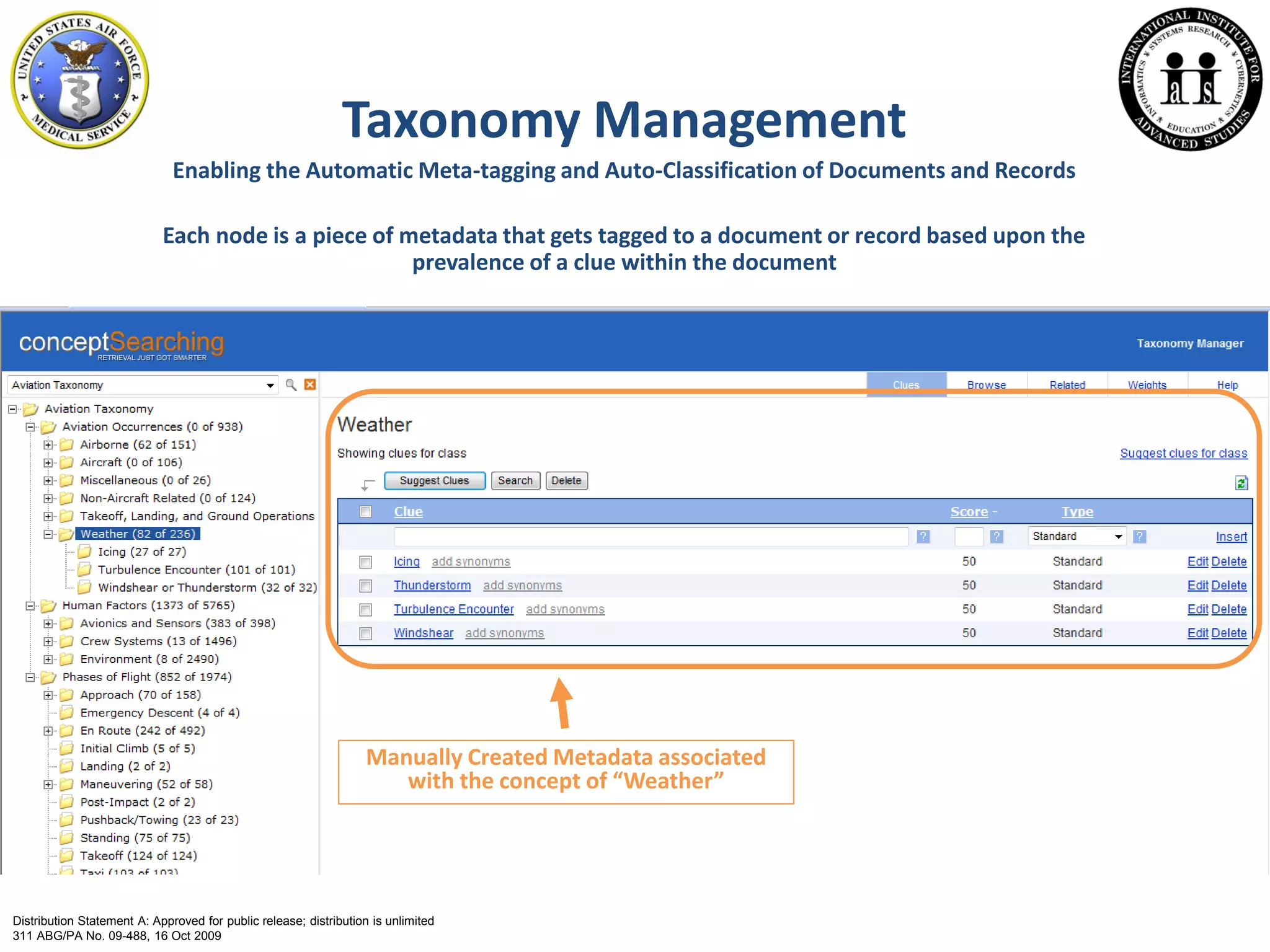Screen dimensions: 1270x952
Task: Open the Related tab
Action: point(1067,385)
